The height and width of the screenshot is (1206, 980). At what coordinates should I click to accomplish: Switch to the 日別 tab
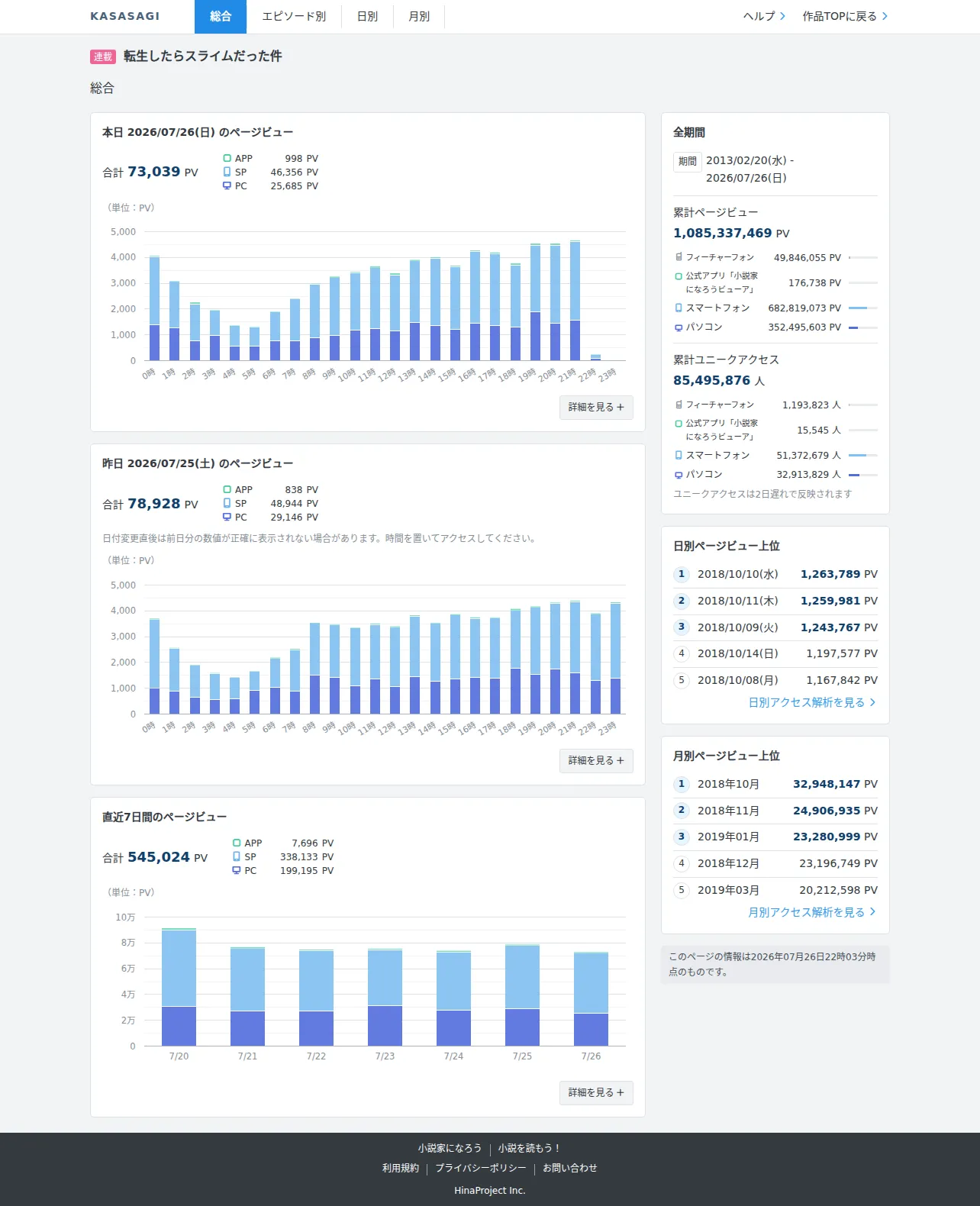click(367, 16)
